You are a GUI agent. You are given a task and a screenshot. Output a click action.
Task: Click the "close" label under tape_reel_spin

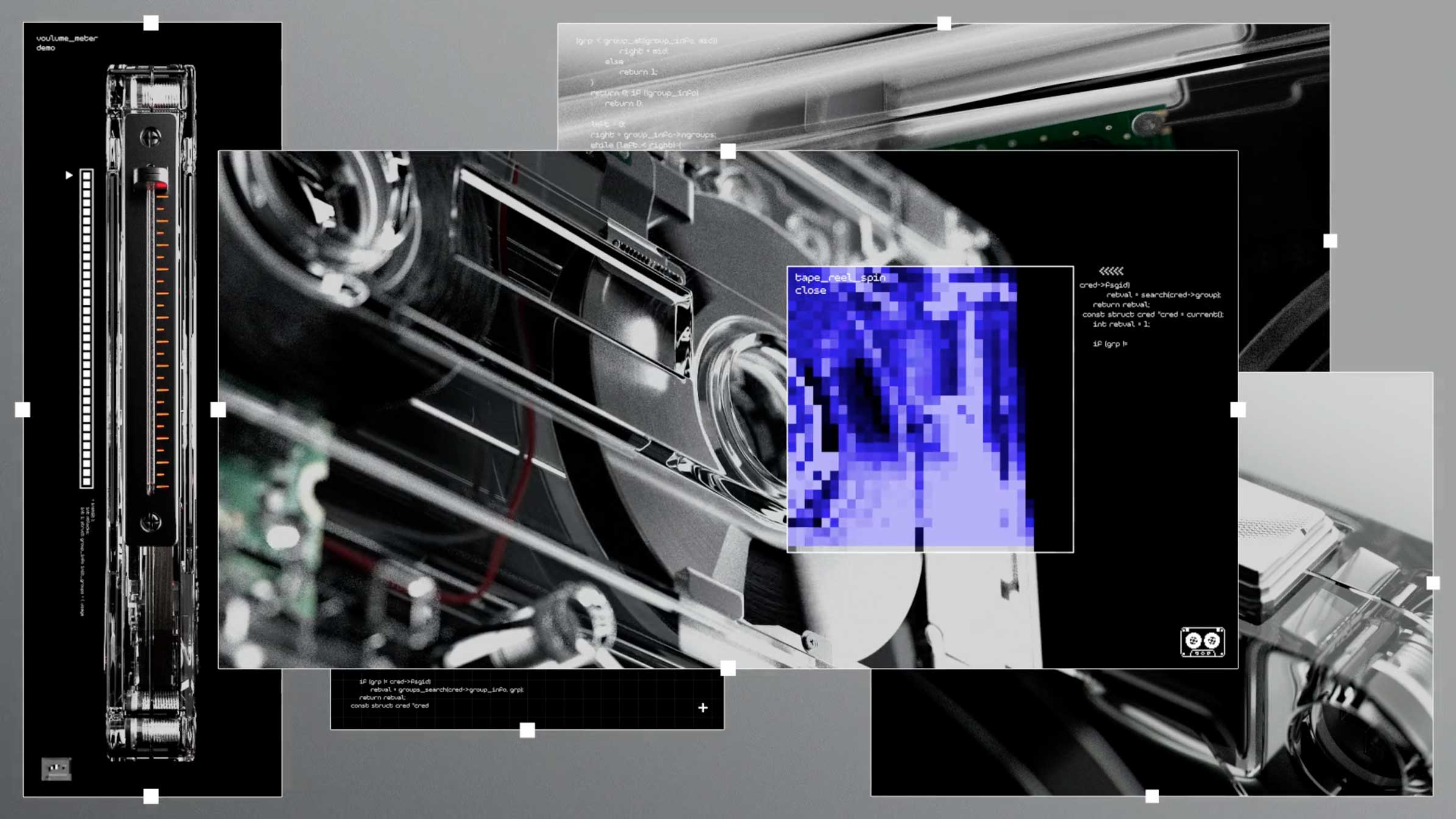[x=810, y=291]
